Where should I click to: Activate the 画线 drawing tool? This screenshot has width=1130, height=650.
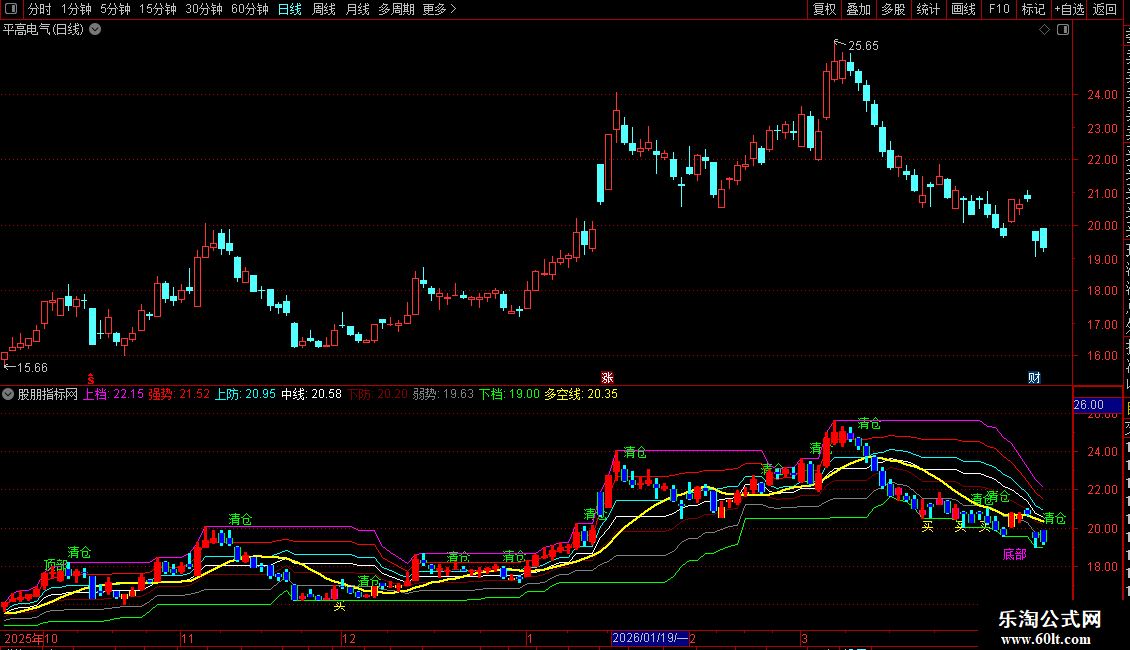tap(963, 9)
